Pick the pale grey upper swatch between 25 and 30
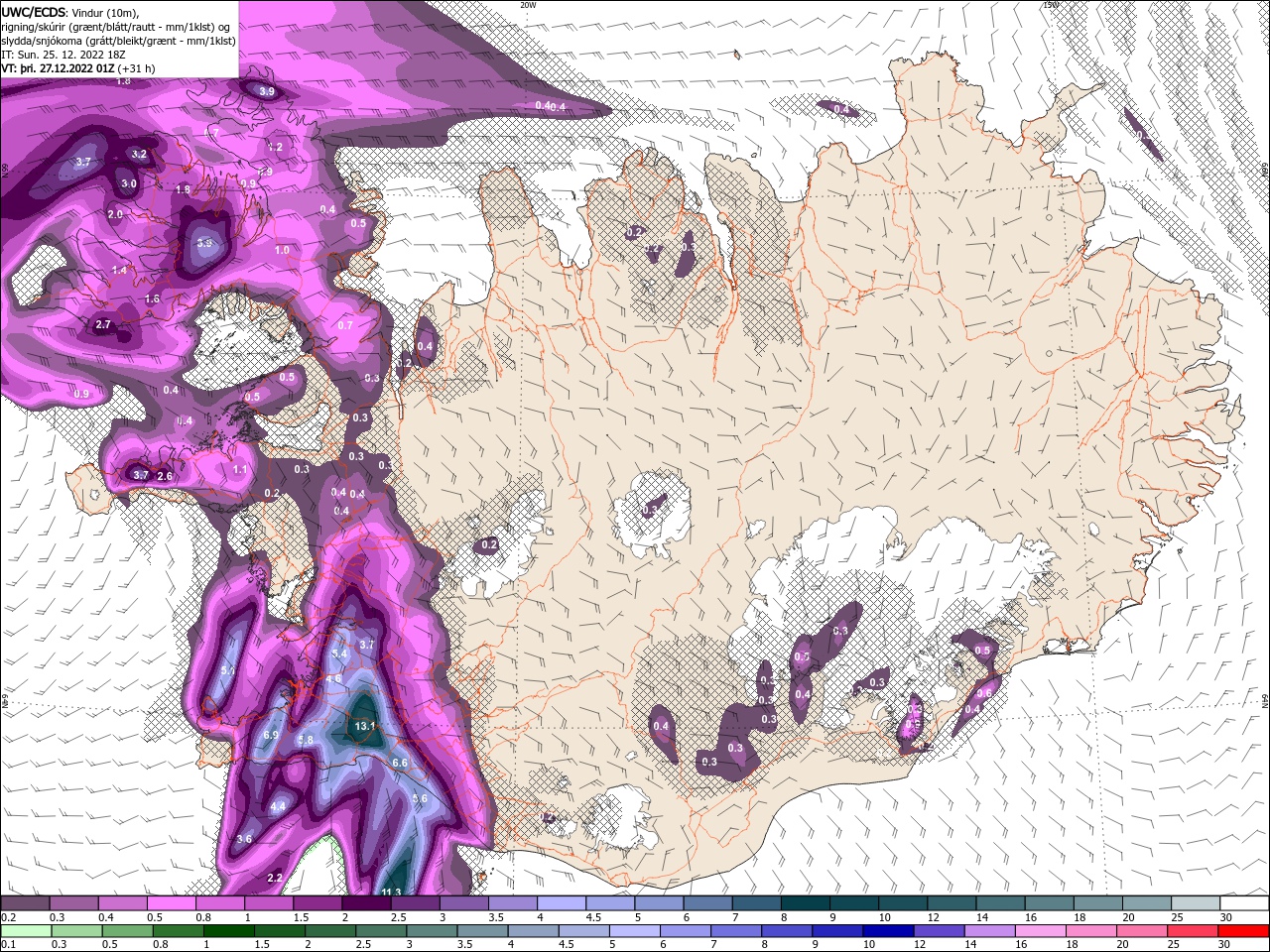 click(x=1196, y=902)
